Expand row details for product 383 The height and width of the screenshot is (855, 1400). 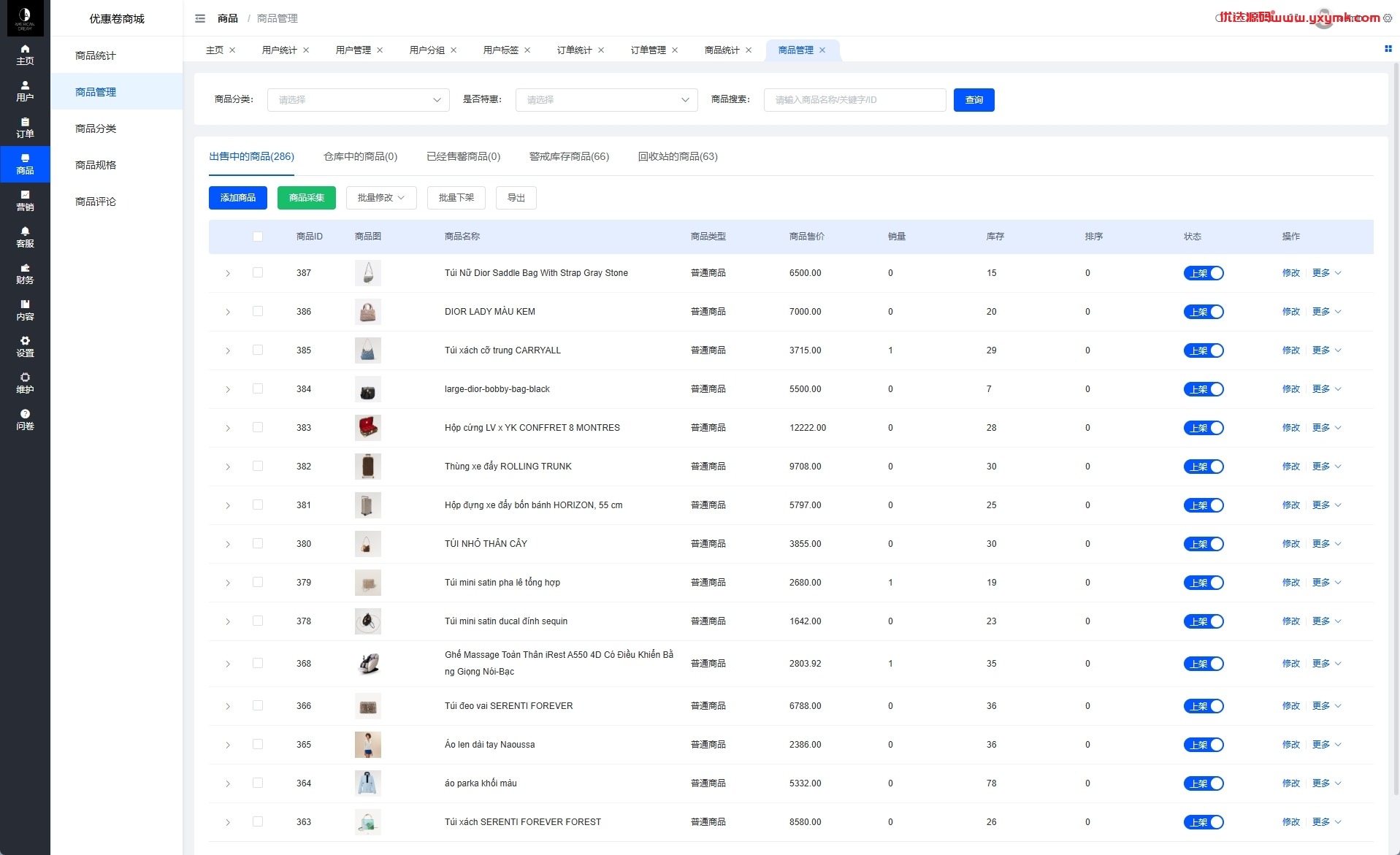[x=228, y=428]
